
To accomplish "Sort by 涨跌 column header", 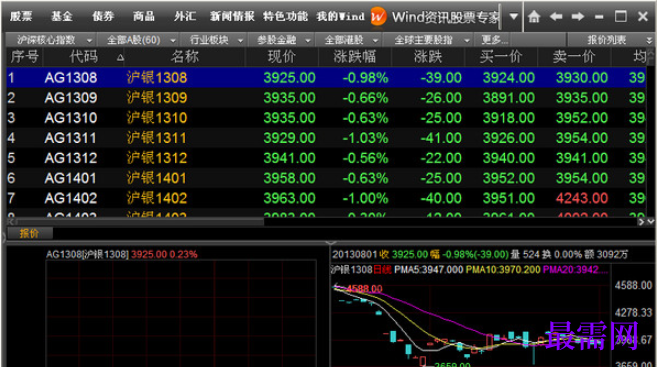I will click(x=428, y=57).
